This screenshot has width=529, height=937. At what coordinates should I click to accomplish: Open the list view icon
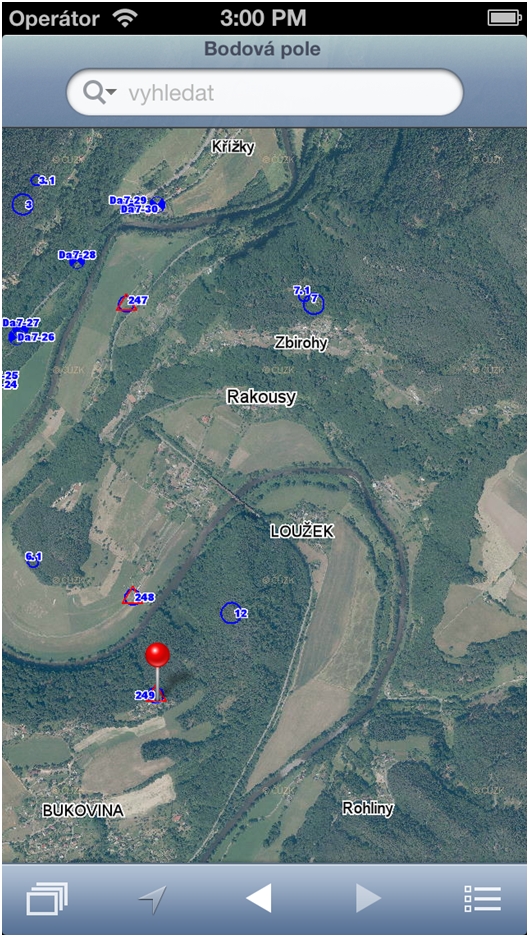[x=482, y=899]
